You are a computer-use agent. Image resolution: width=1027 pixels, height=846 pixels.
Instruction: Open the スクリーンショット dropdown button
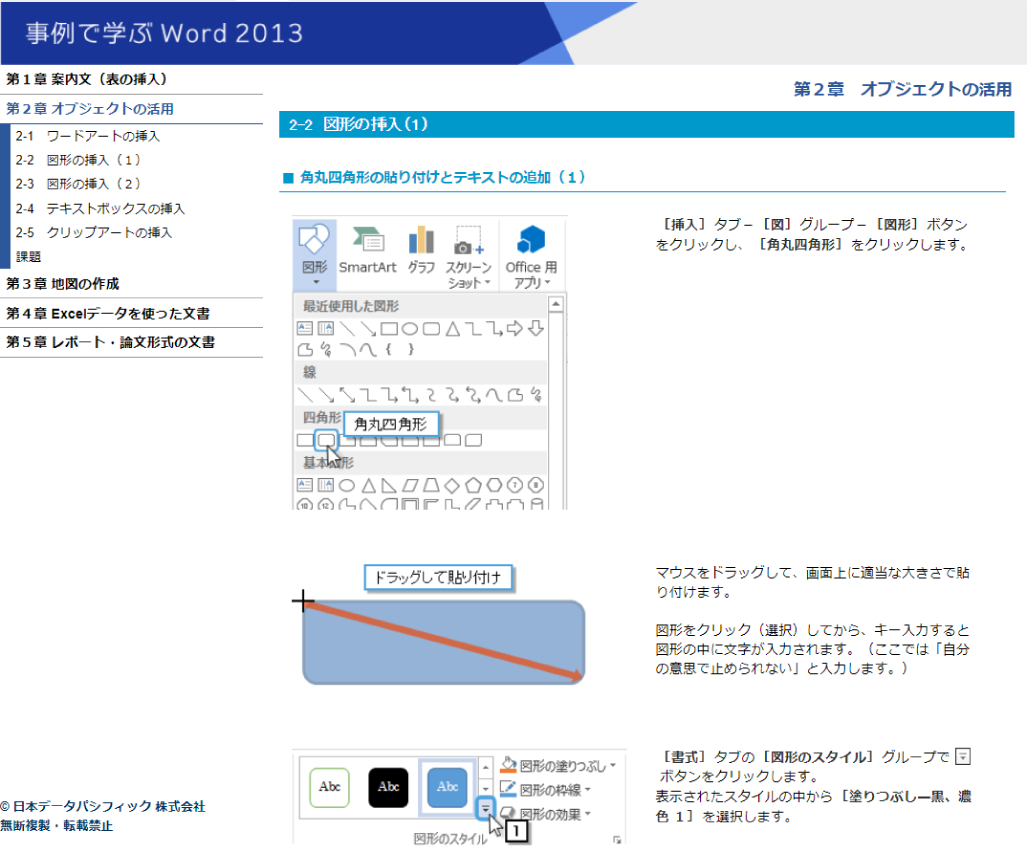coord(468,258)
